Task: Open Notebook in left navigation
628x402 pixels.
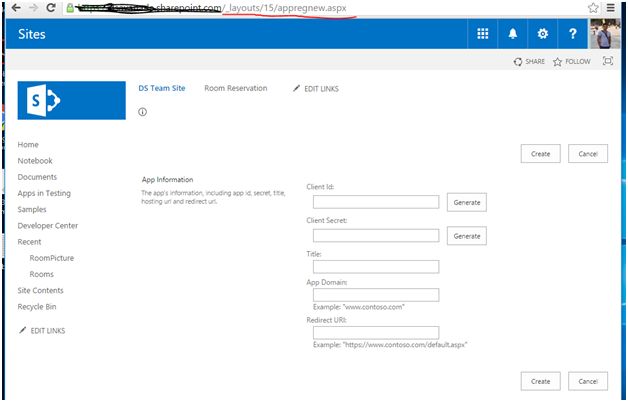Action: [35, 161]
